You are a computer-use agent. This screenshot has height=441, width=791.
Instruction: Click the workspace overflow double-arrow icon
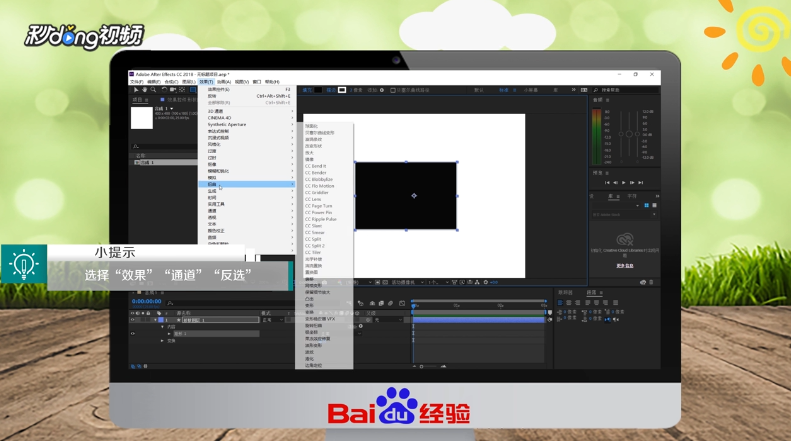[574, 90]
